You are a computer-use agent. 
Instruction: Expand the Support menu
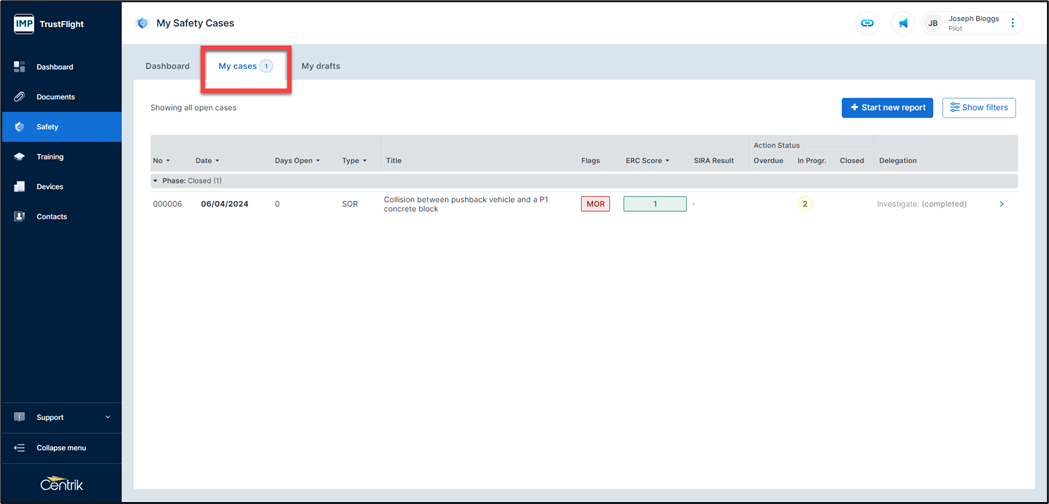pos(60,417)
